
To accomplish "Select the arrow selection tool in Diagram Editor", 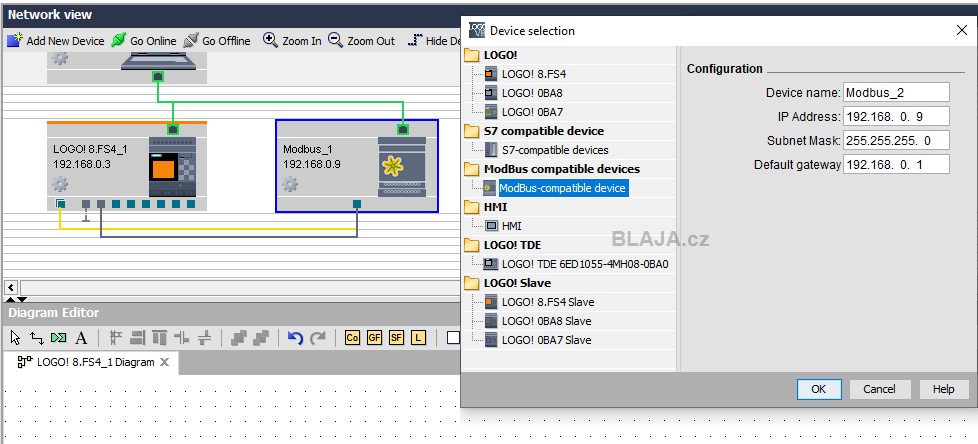I will tap(16, 338).
